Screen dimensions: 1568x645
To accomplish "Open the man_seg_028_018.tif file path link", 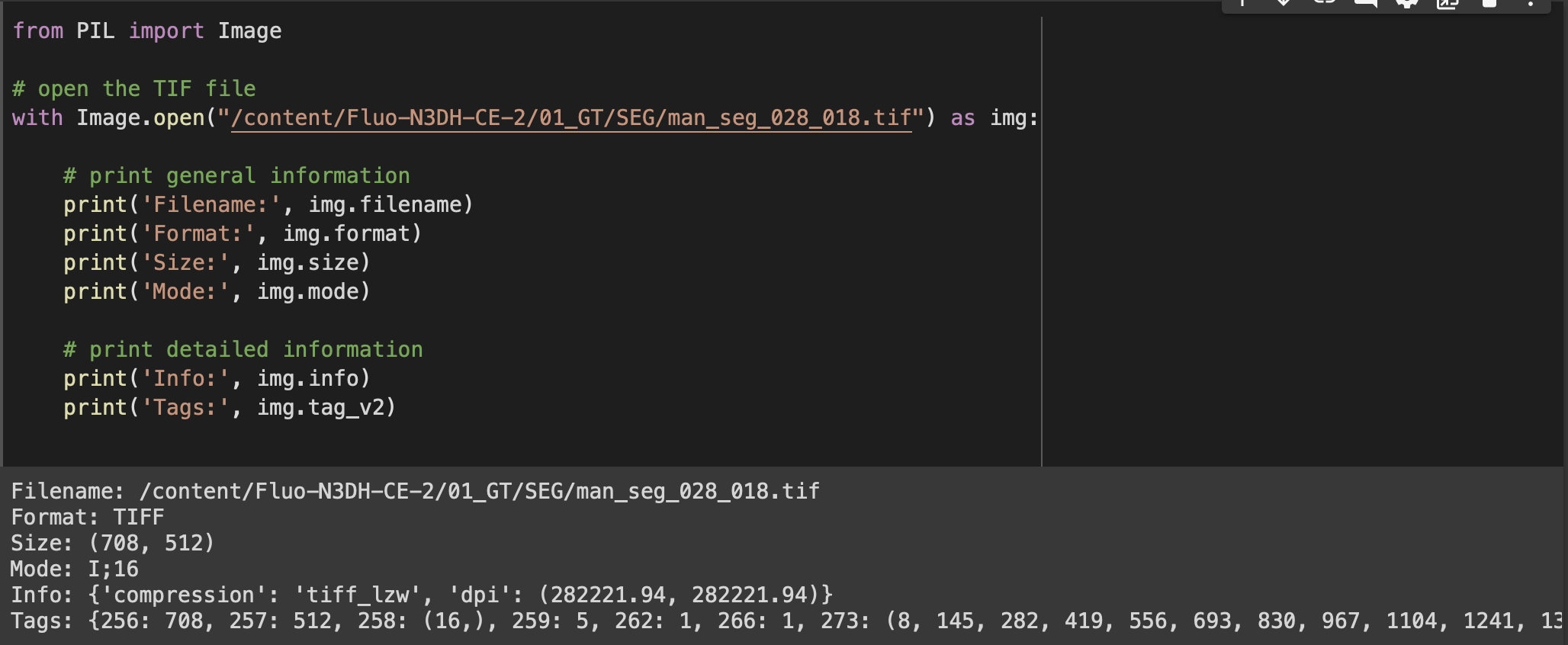I will coord(570,117).
